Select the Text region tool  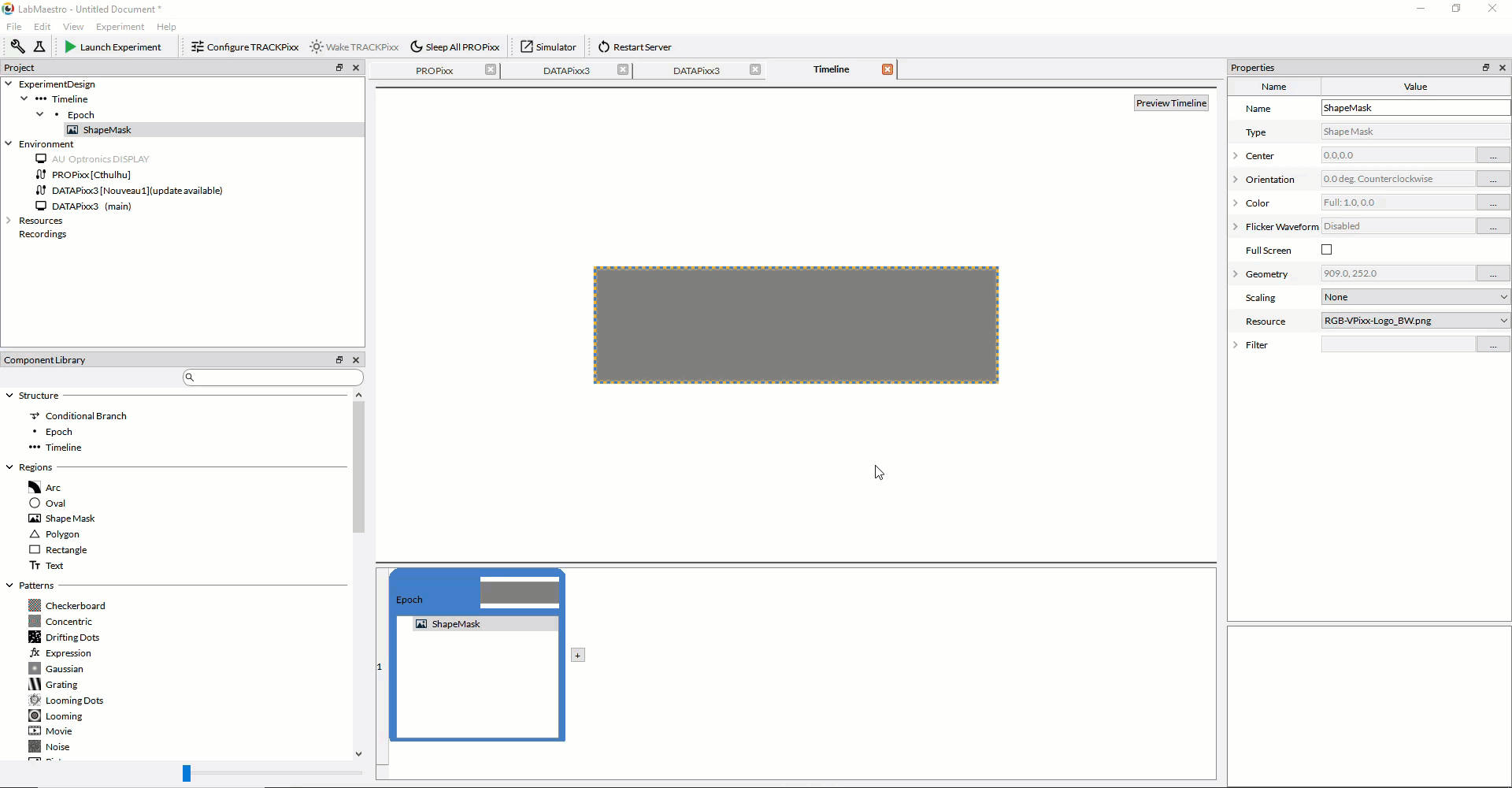[55, 566]
